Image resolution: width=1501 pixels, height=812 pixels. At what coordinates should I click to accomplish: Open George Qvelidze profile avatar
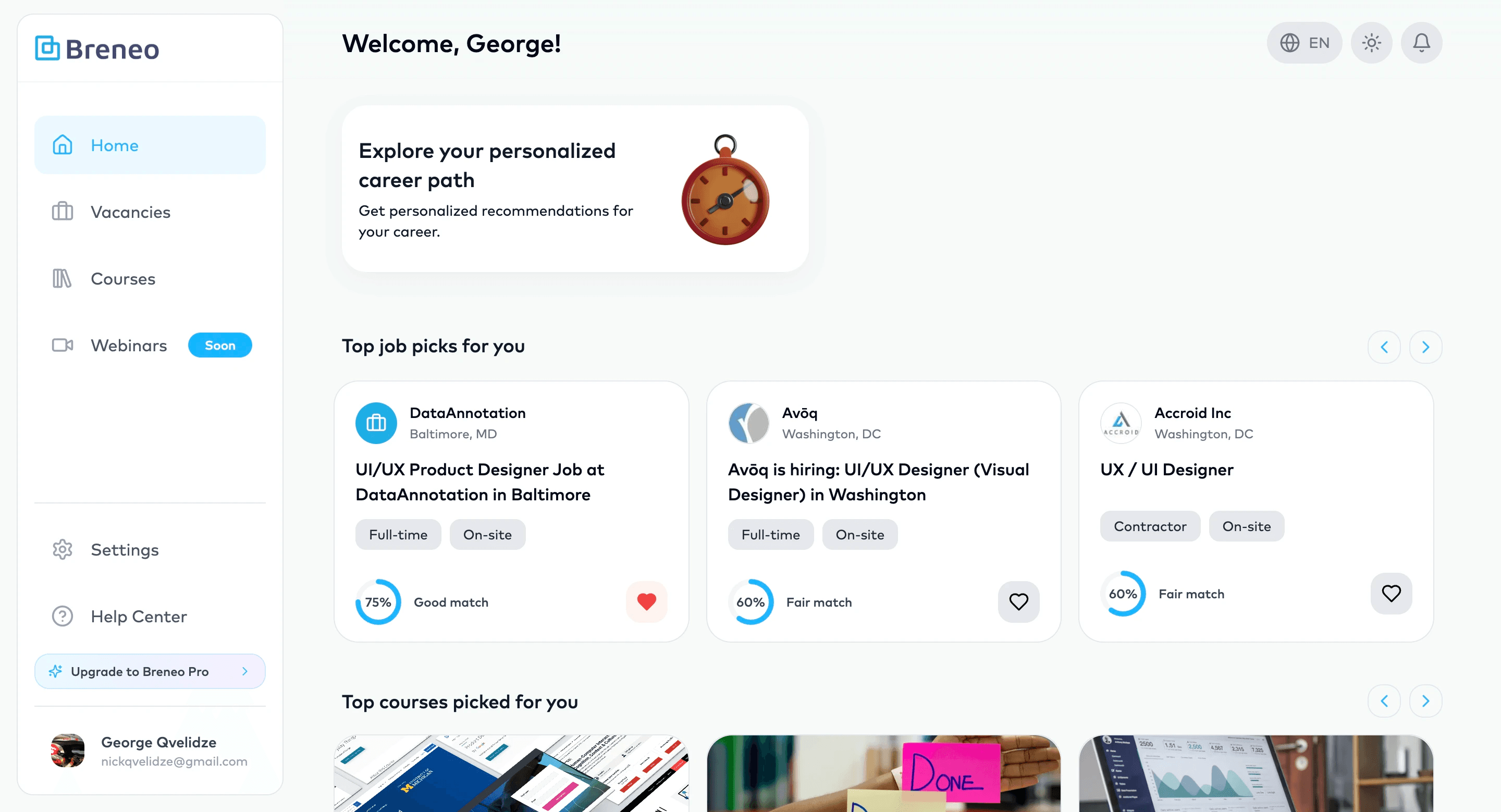(68, 751)
